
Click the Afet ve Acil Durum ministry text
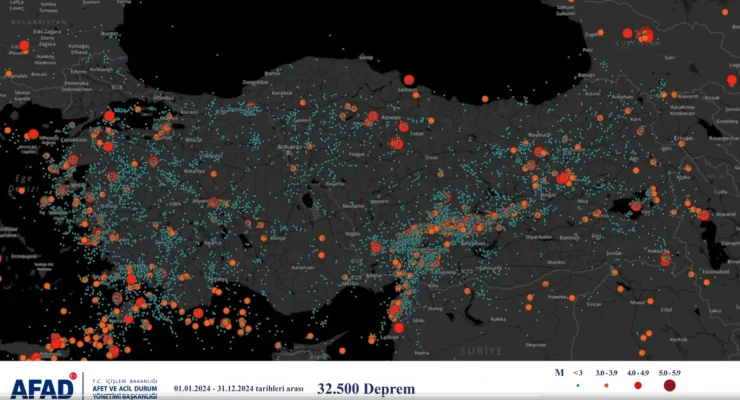coord(124,389)
